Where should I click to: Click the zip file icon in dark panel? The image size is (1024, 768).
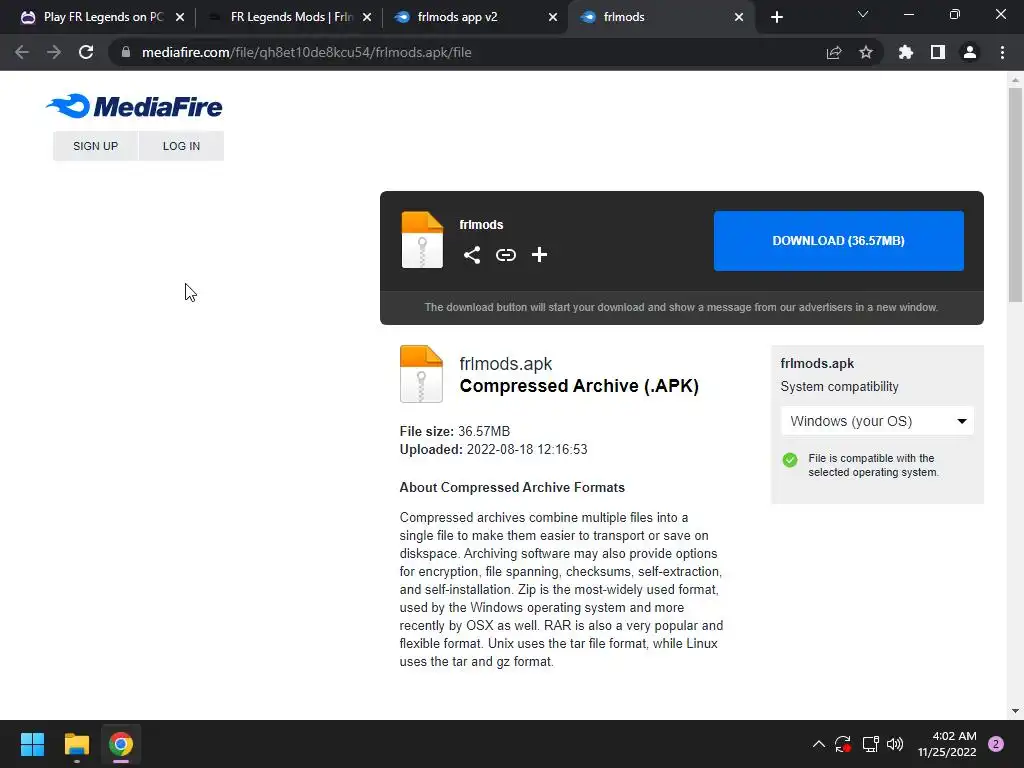pyautogui.click(x=422, y=240)
